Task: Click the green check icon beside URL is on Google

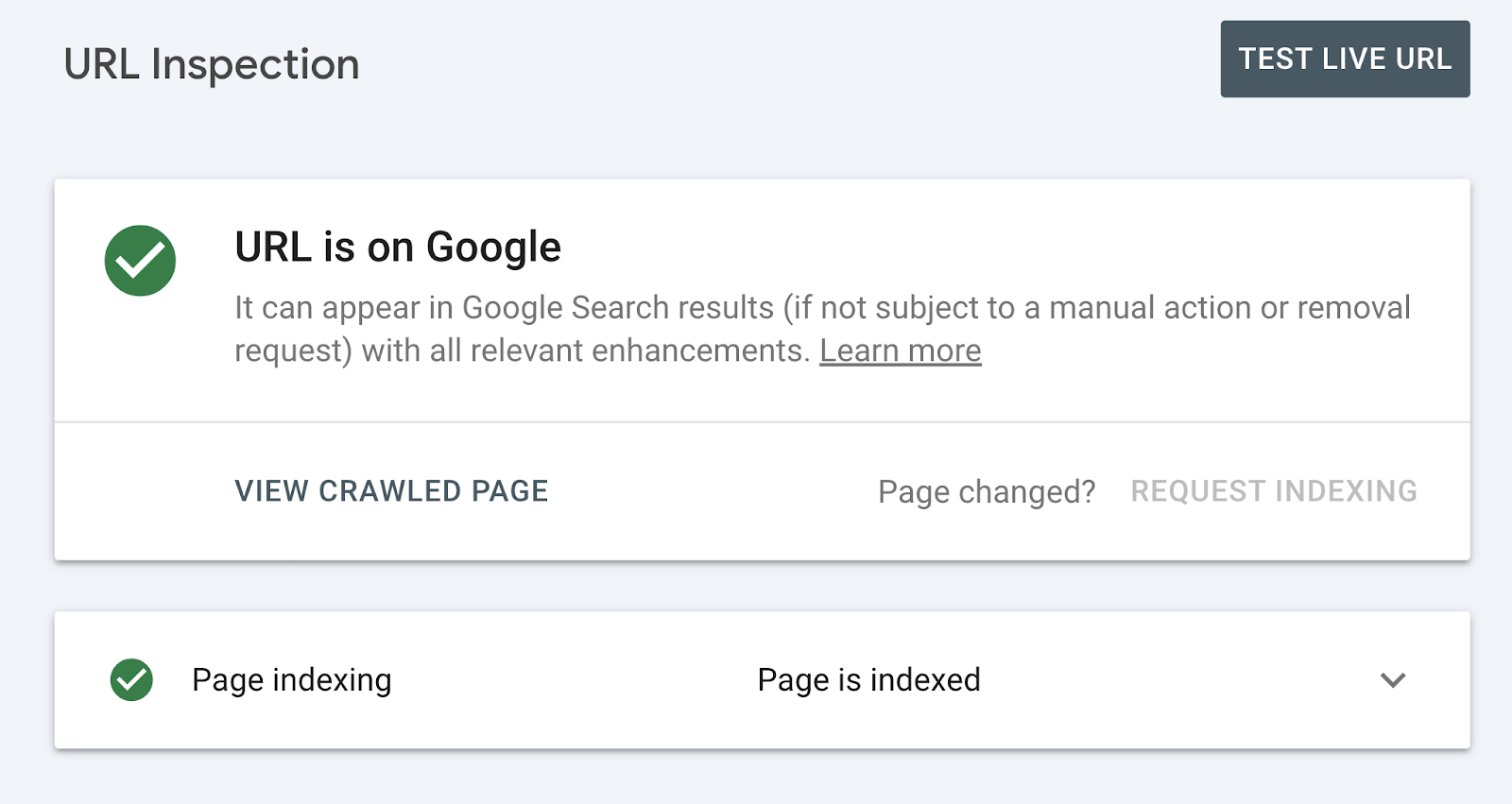Action: click(x=140, y=261)
